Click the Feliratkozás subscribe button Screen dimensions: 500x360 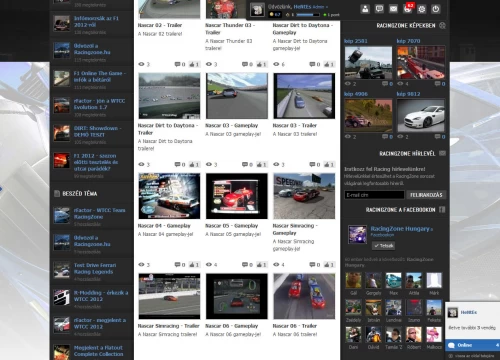(x=426, y=195)
